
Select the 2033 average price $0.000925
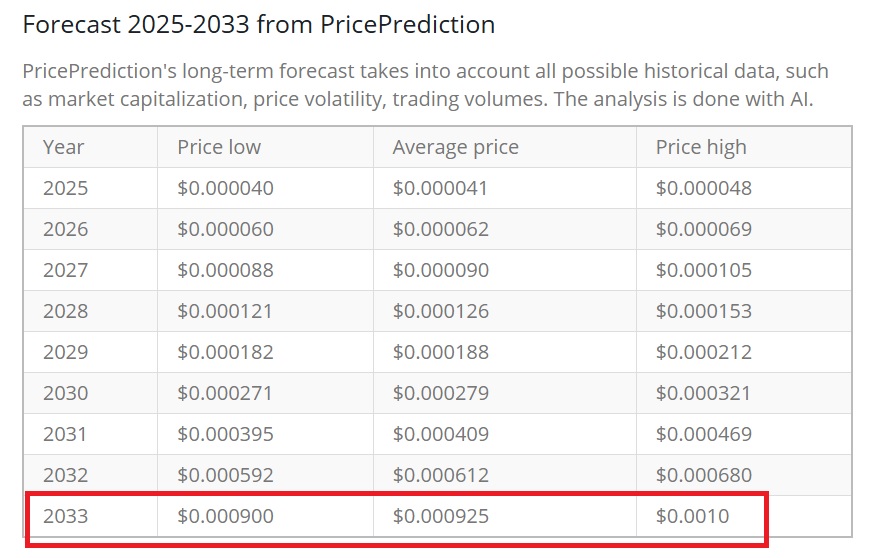click(x=441, y=516)
